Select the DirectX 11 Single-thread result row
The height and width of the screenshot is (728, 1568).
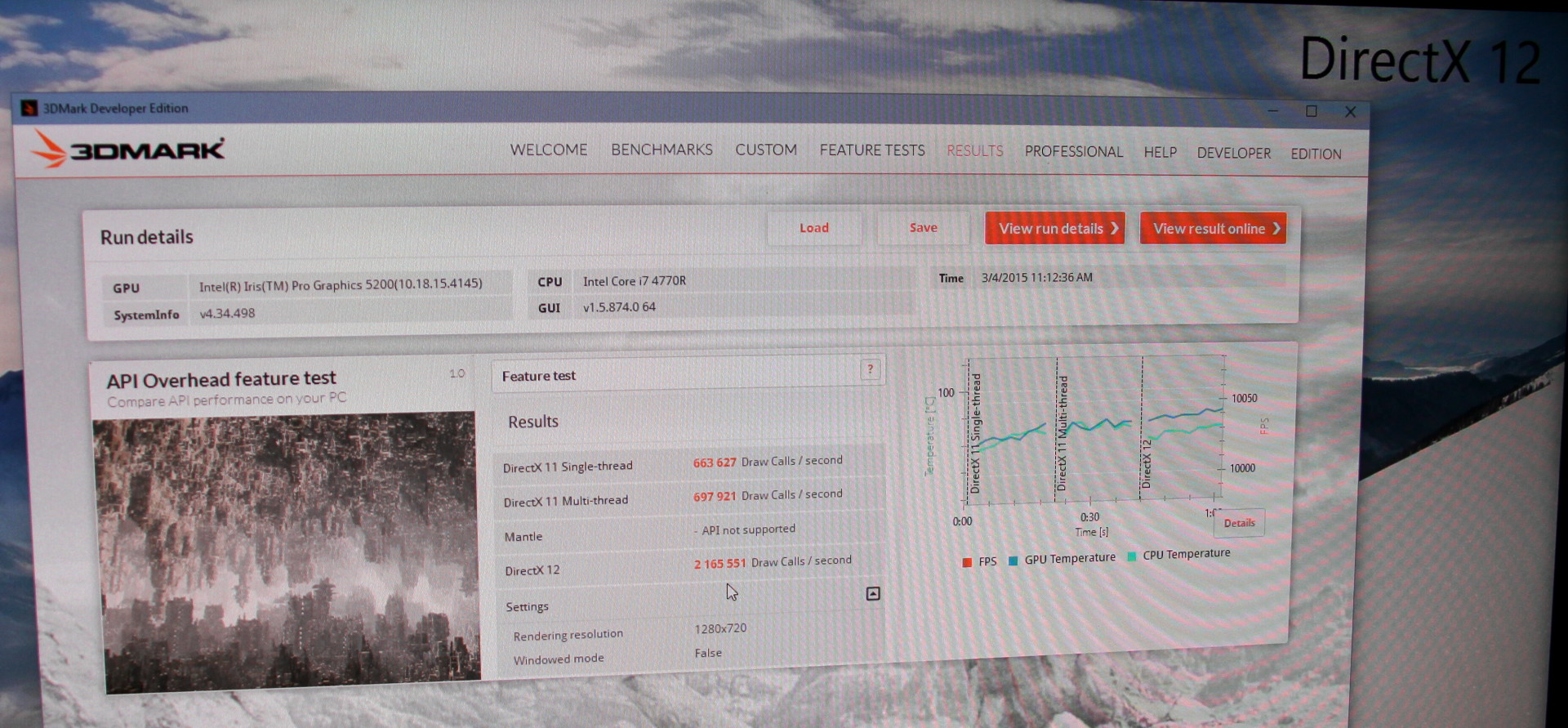tap(688, 463)
